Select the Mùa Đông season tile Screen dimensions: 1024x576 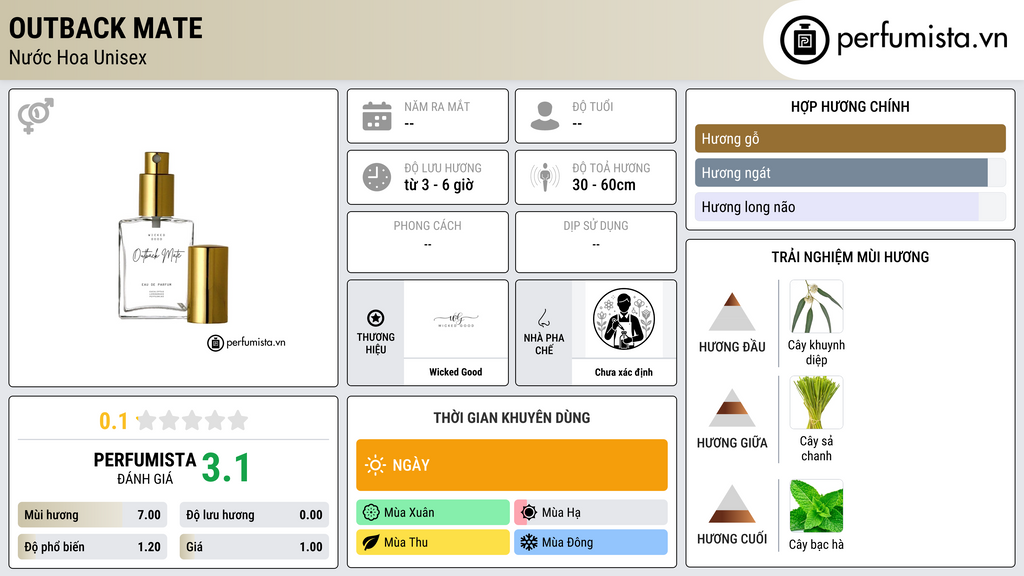(591, 543)
